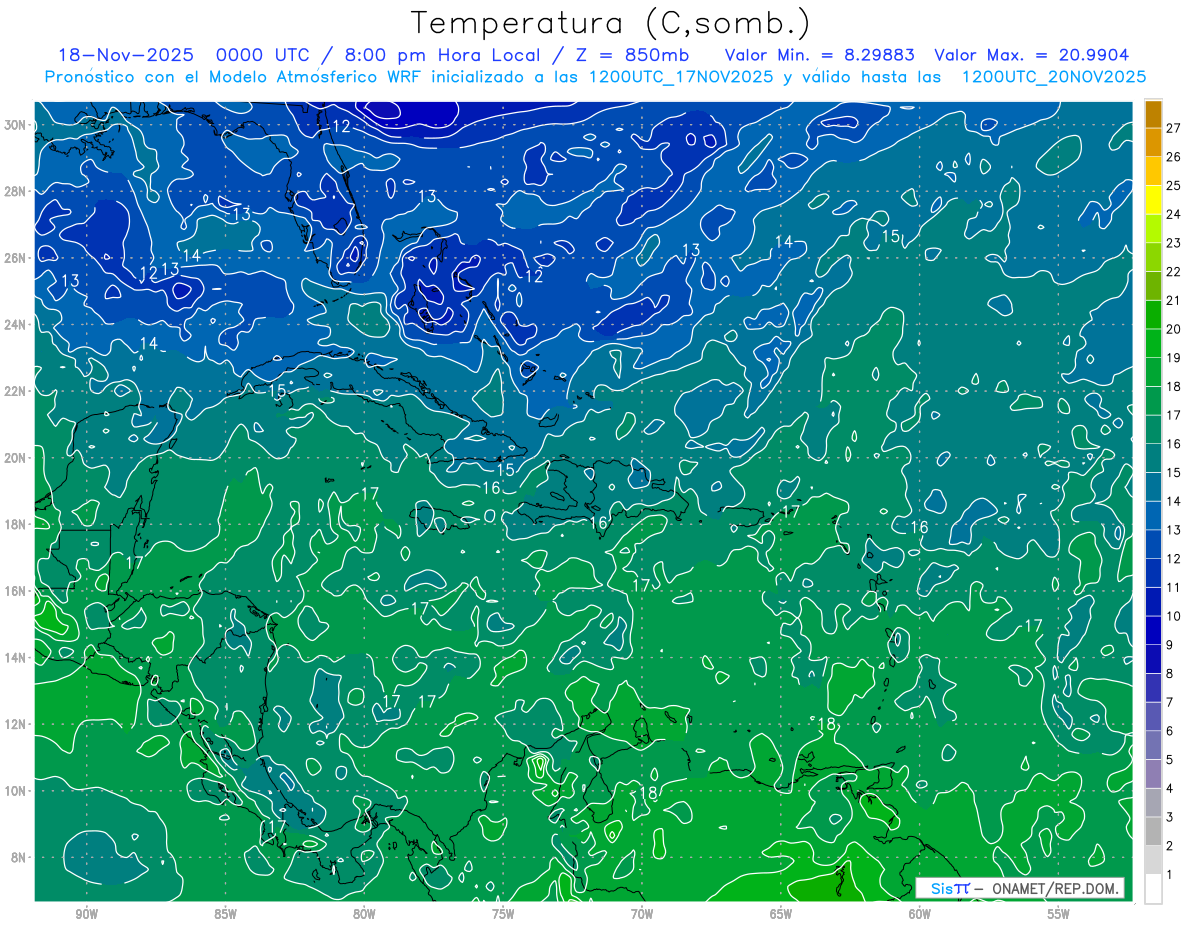Click the 'Valor Min. = 8.29883' readout

[819, 55]
